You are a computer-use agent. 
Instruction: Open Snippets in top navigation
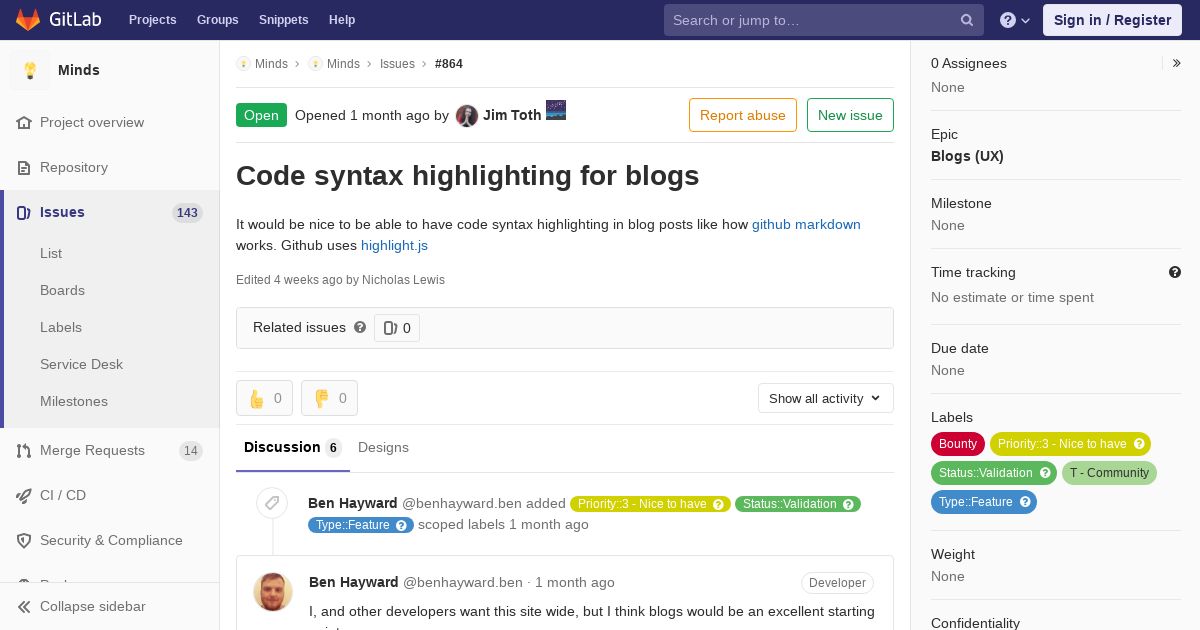283,20
